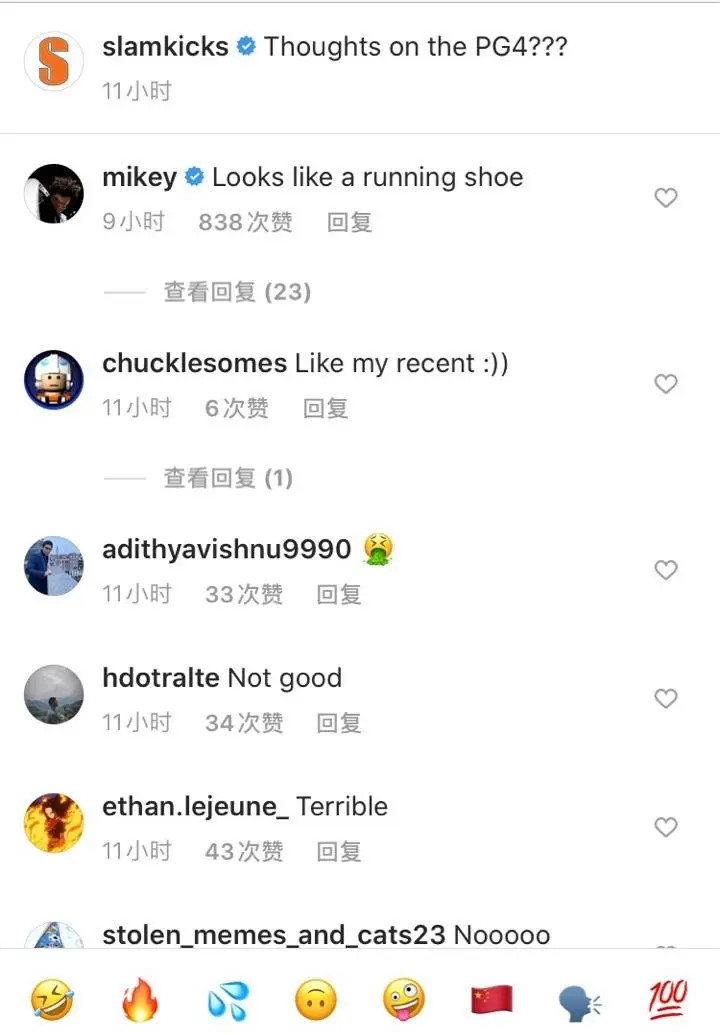
Task: Tap the laughing emoji quick reaction
Action: pos(52,999)
